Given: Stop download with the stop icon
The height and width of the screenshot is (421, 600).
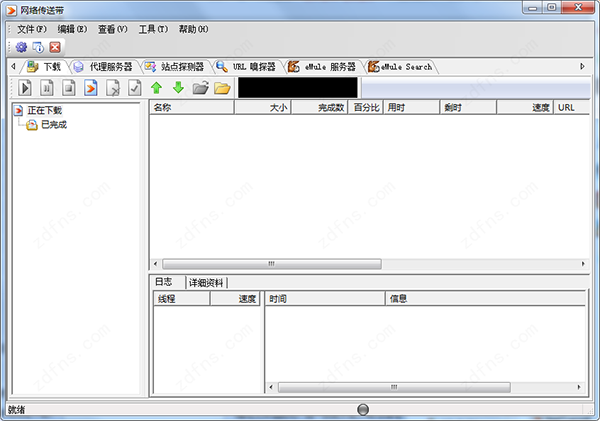Looking at the screenshot, I should 68,89.
